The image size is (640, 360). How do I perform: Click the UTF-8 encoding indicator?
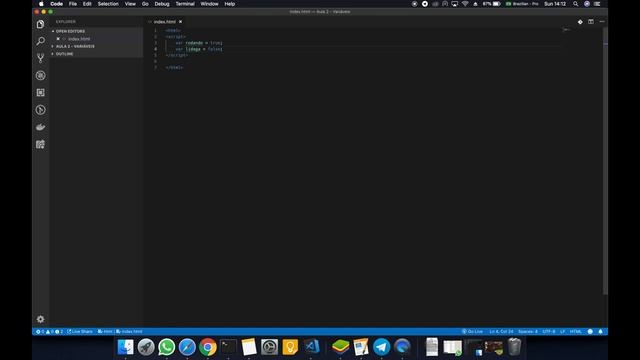(x=549, y=331)
